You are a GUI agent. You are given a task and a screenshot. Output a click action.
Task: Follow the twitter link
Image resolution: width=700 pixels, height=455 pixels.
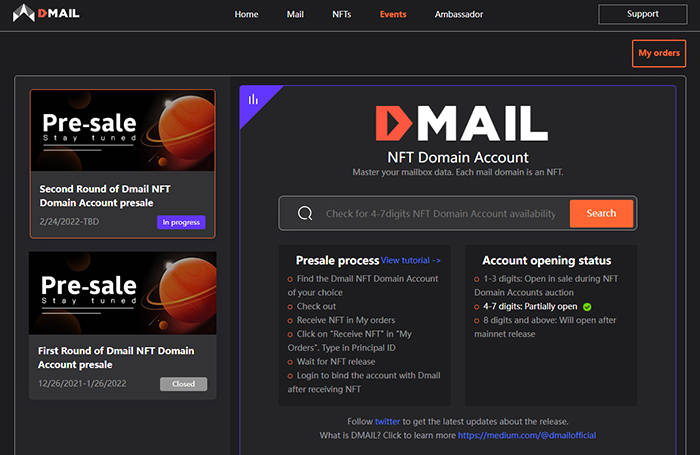pyautogui.click(x=387, y=422)
